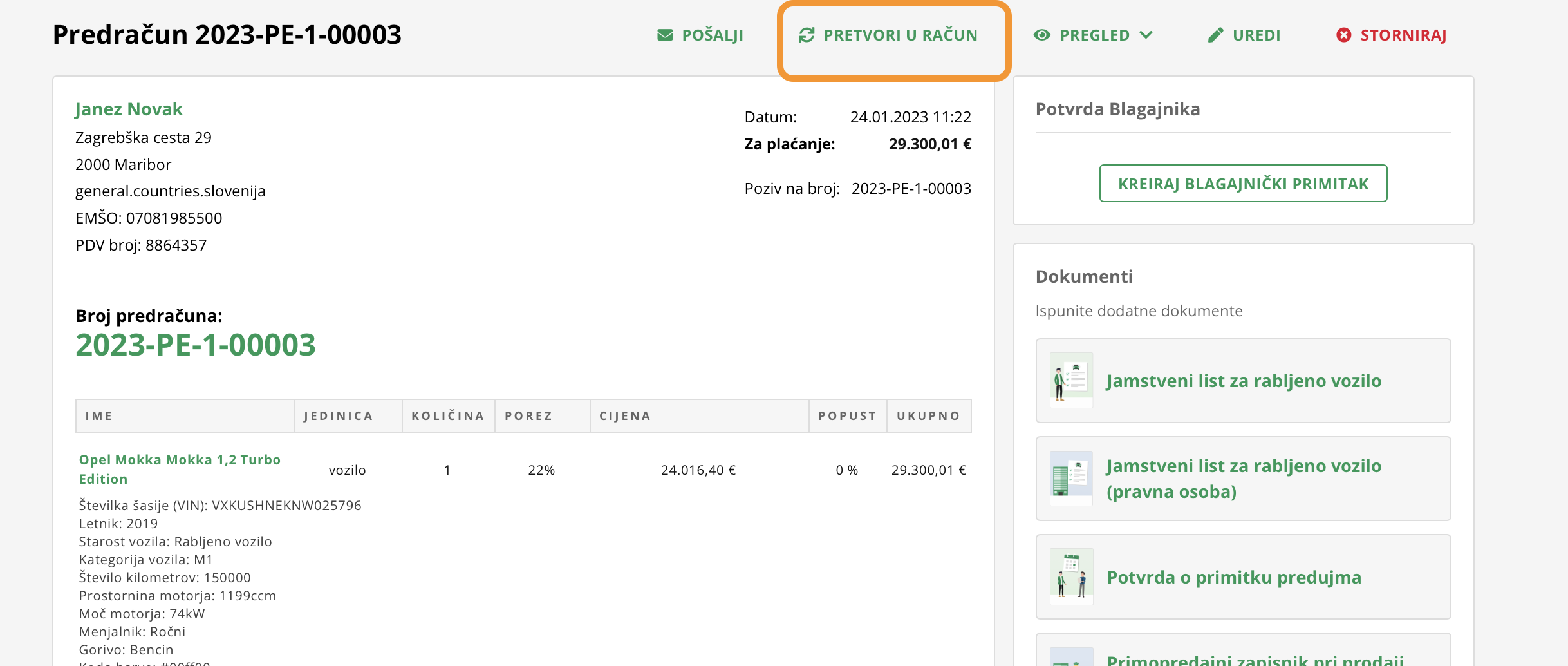Open the pravna osoba warranty document thumbnail
Viewport: 1568px width, 666px height.
tap(1071, 479)
